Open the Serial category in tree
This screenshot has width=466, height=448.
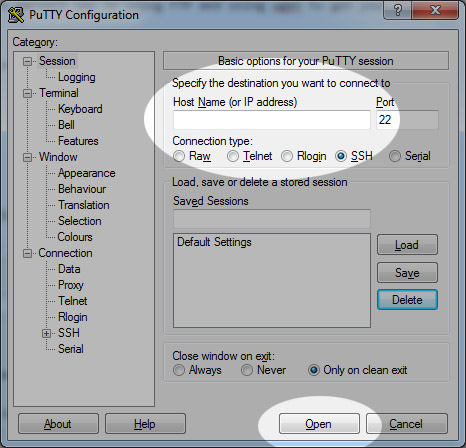coord(71,349)
